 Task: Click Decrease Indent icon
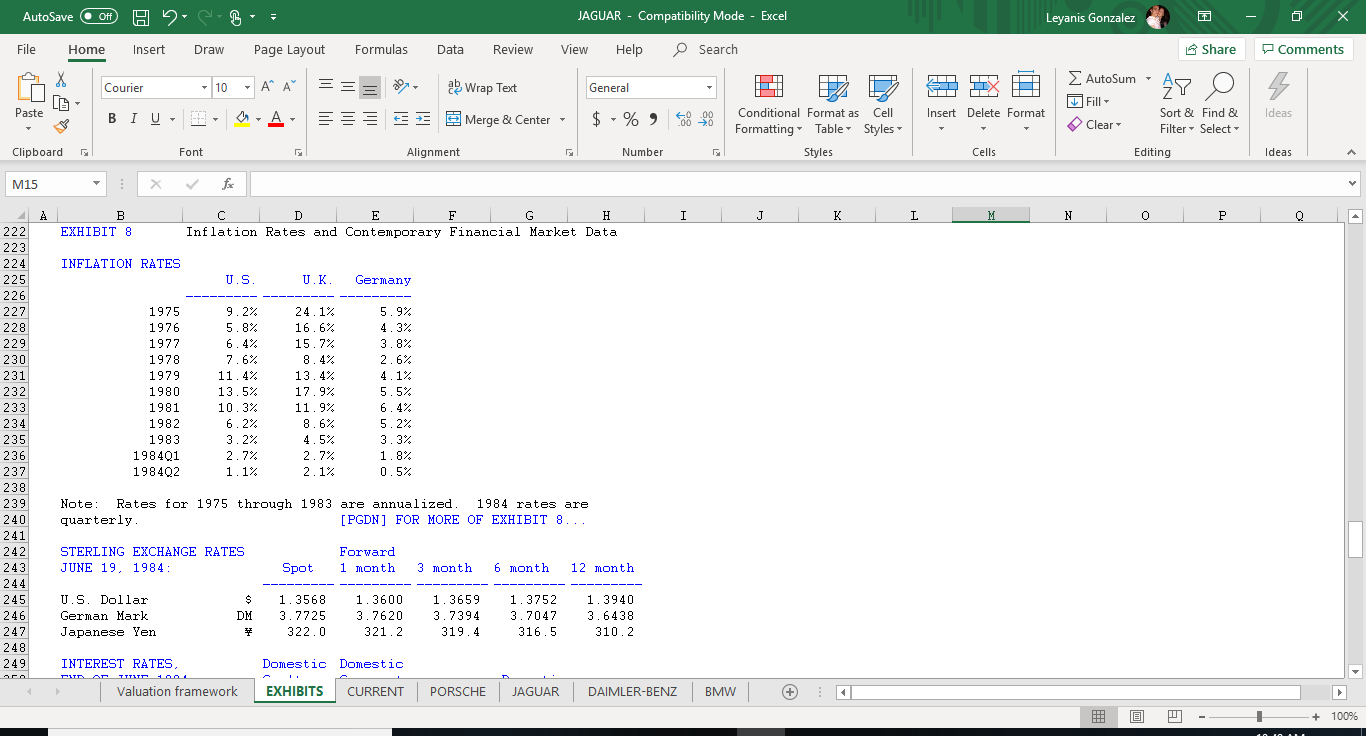400,119
